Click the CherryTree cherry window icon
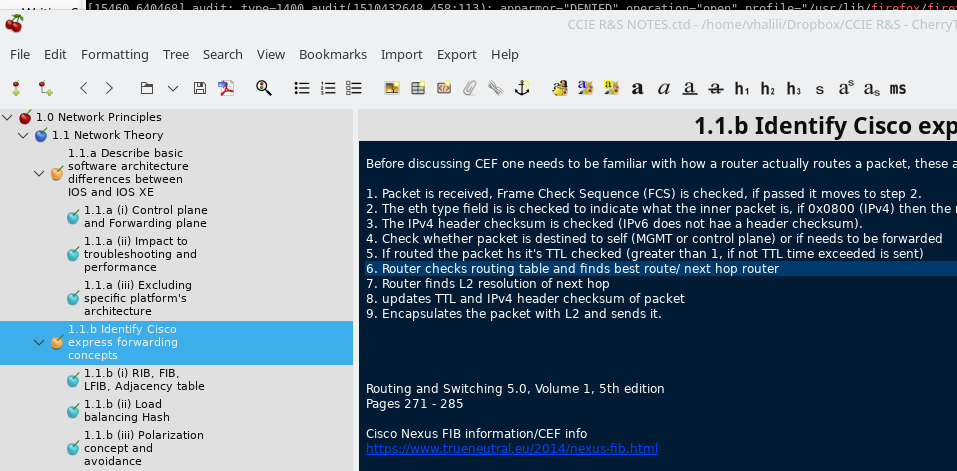This screenshot has height=471, width=957. point(13,24)
